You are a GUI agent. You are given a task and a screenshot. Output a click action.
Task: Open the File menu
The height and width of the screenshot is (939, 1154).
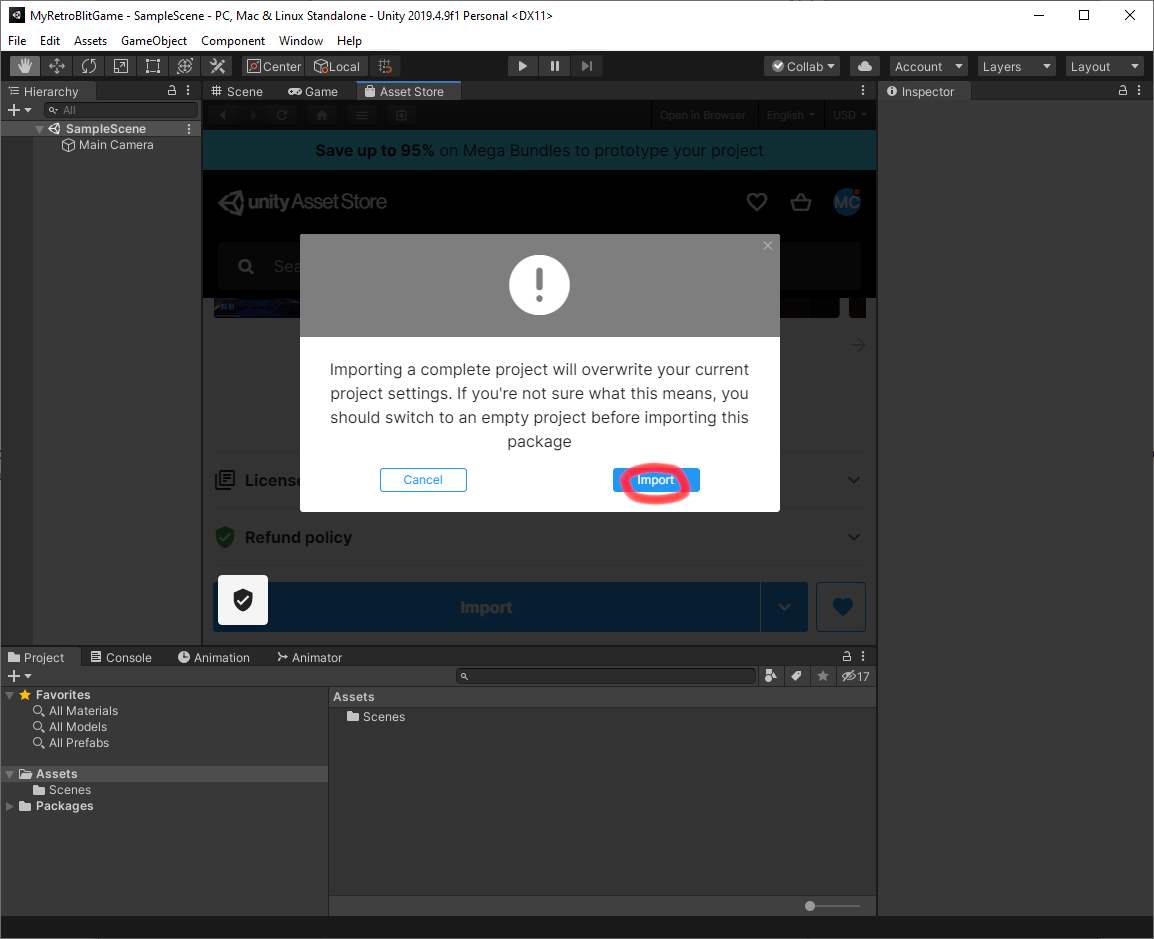click(x=17, y=40)
